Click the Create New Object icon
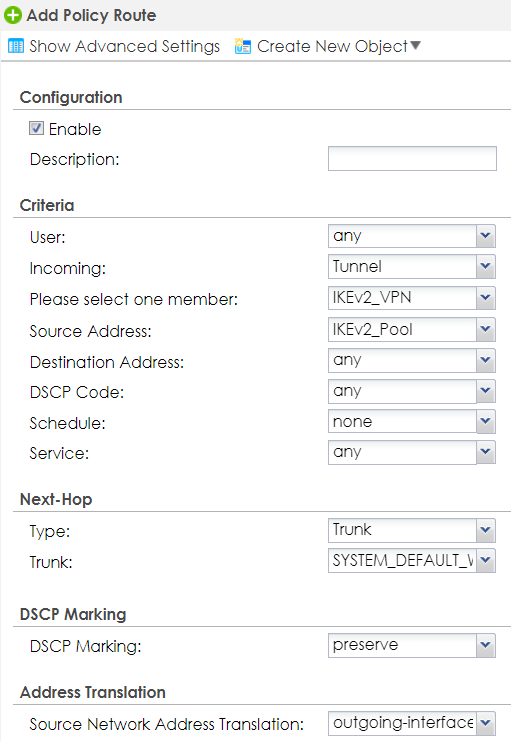The height and width of the screenshot is (741, 511). [243, 46]
